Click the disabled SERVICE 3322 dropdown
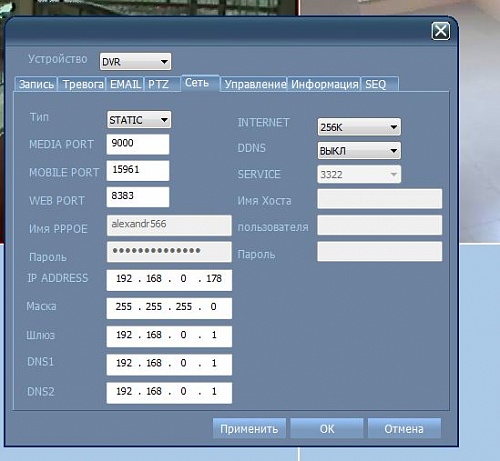 click(x=359, y=174)
